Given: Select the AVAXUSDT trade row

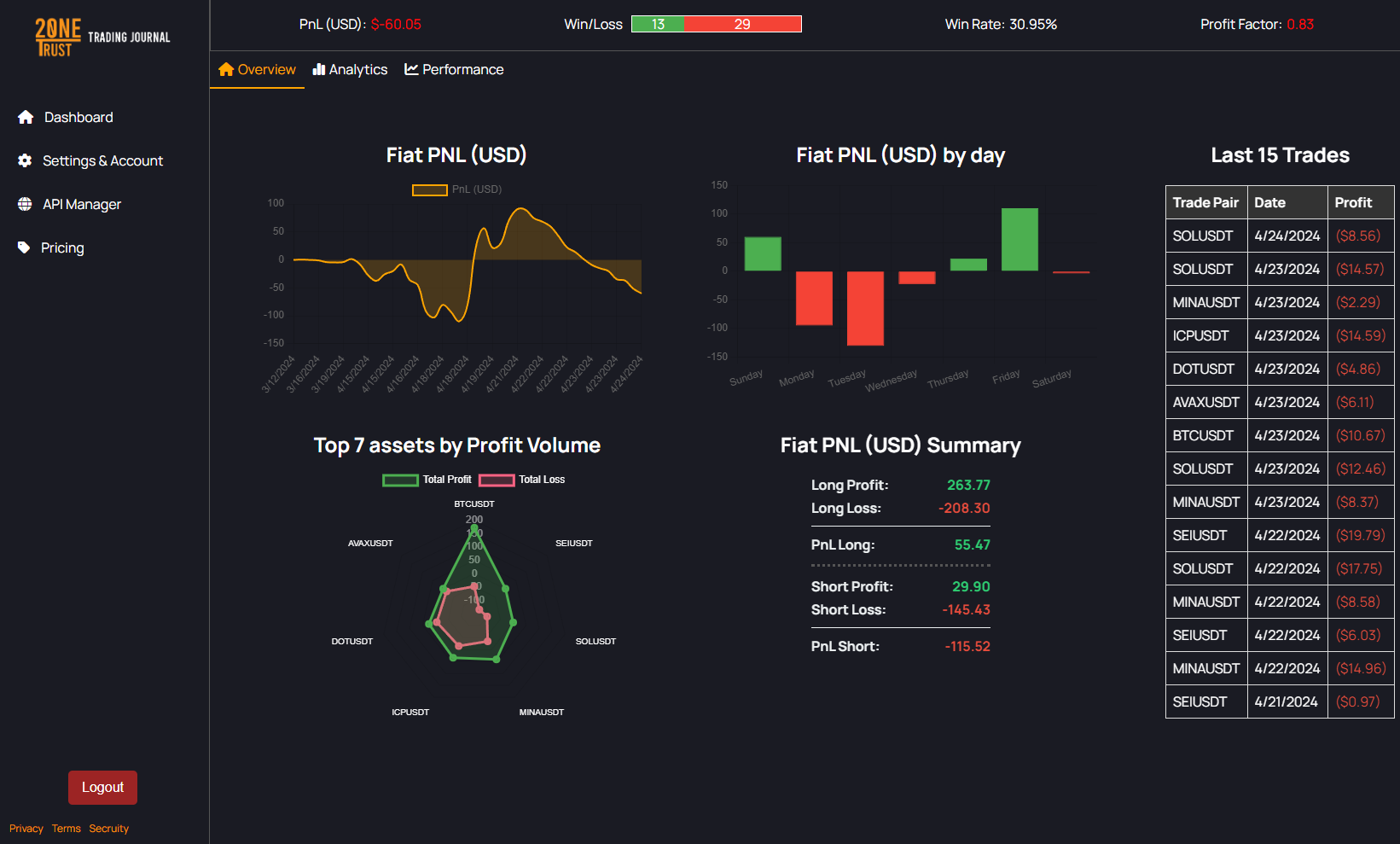Looking at the screenshot, I should [x=1280, y=402].
